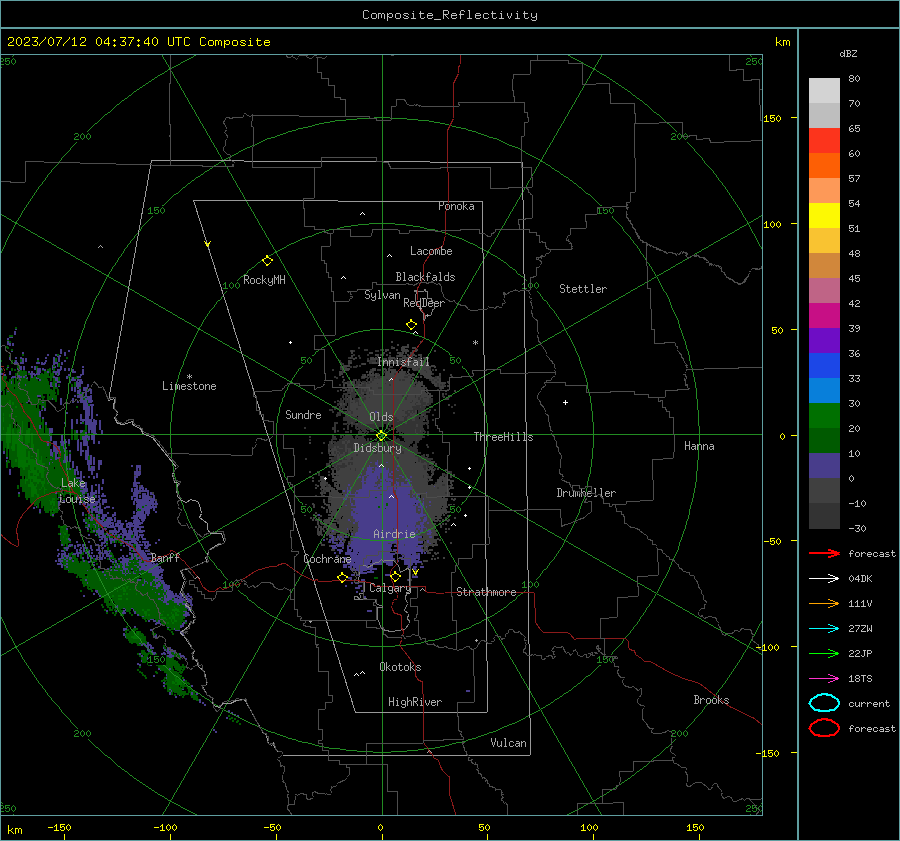The width and height of the screenshot is (900, 841).
Task: Click the slate purple 10-0 dBZ swatch
Action: [824, 465]
